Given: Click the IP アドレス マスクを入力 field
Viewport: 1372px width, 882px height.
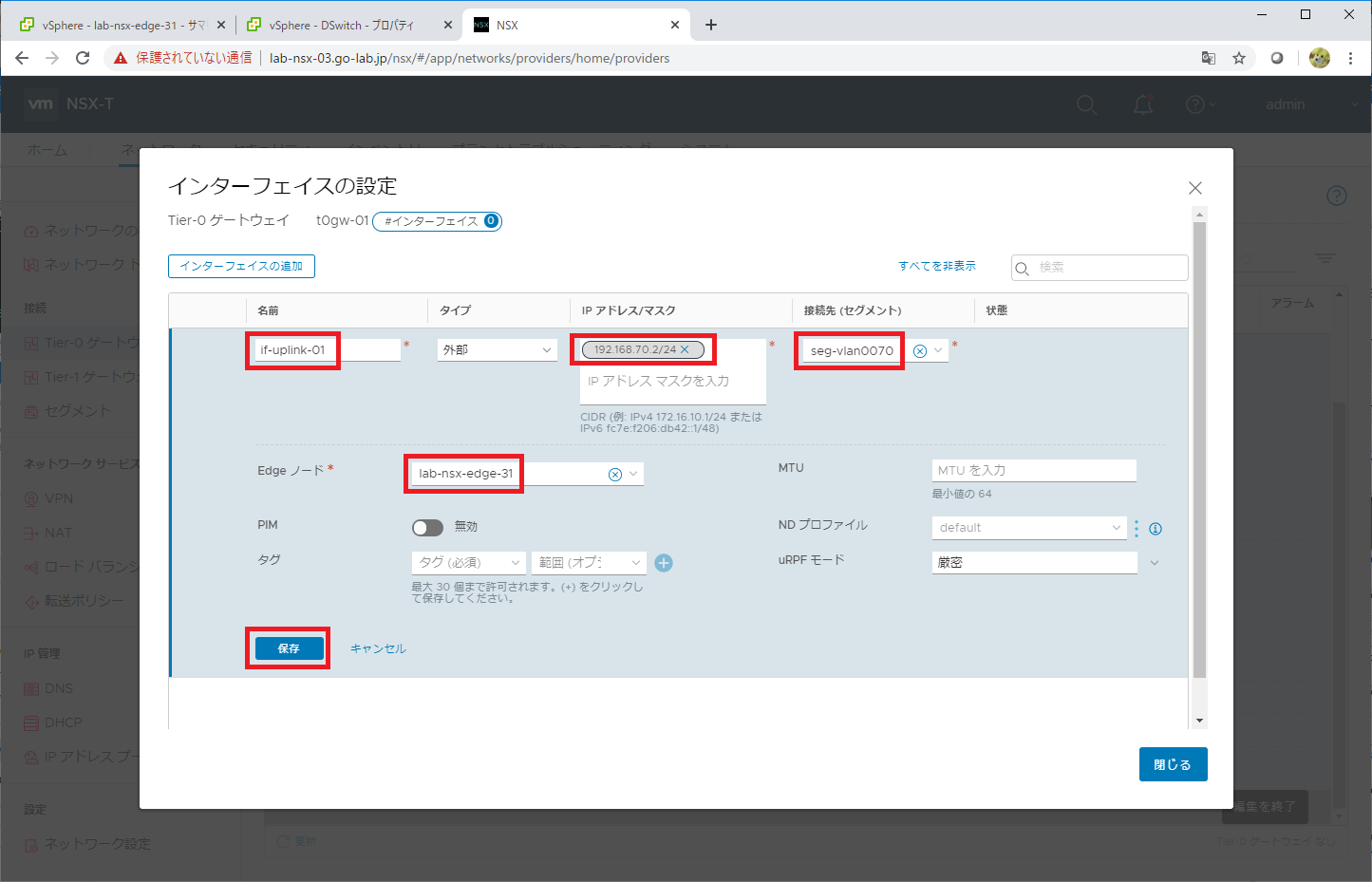Looking at the screenshot, I should tap(672, 381).
